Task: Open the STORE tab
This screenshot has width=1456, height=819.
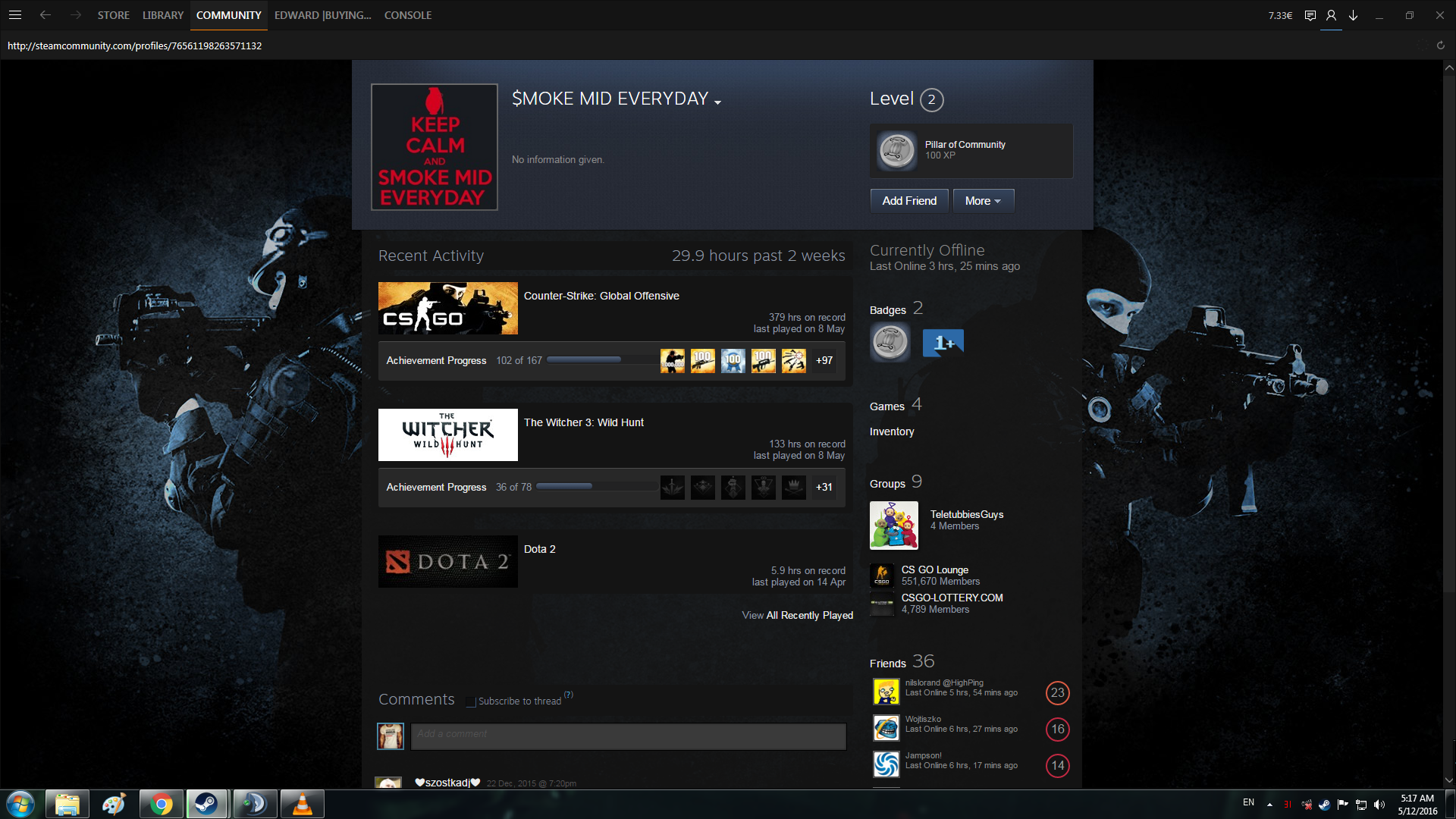Action: point(113,15)
